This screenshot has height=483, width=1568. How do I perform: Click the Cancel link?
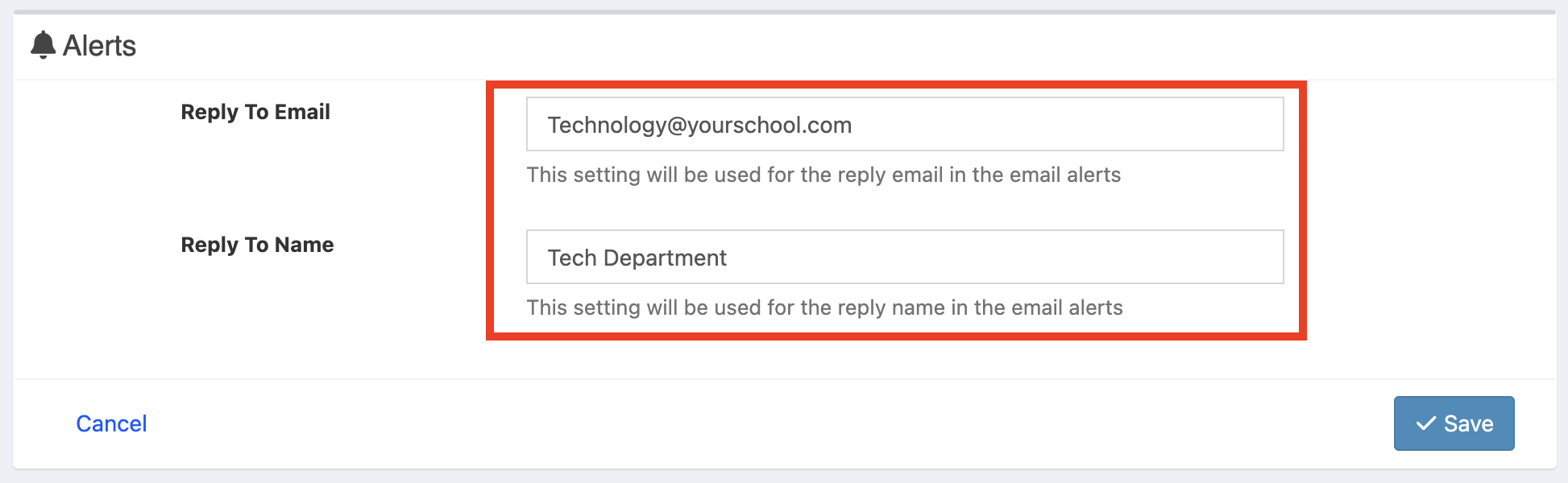(111, 423)
